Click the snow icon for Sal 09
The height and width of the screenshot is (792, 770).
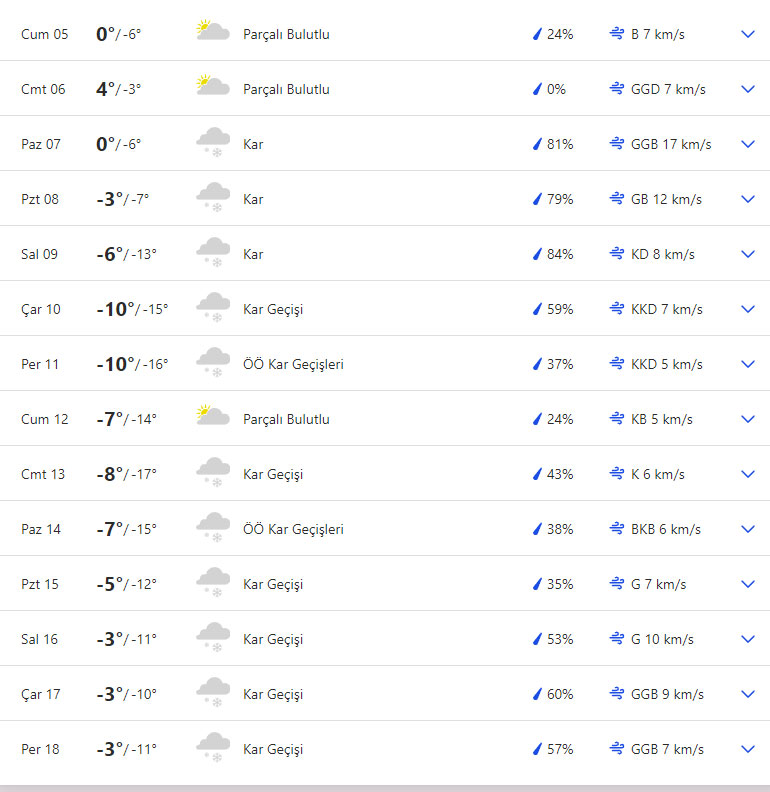[x=212, y=252]
